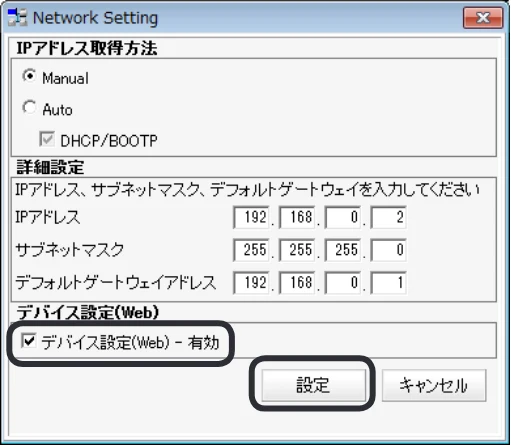This screenshot has width=511, height=445.
Task: Click the Network Setting title bar icon
Action: pos(17,17)
